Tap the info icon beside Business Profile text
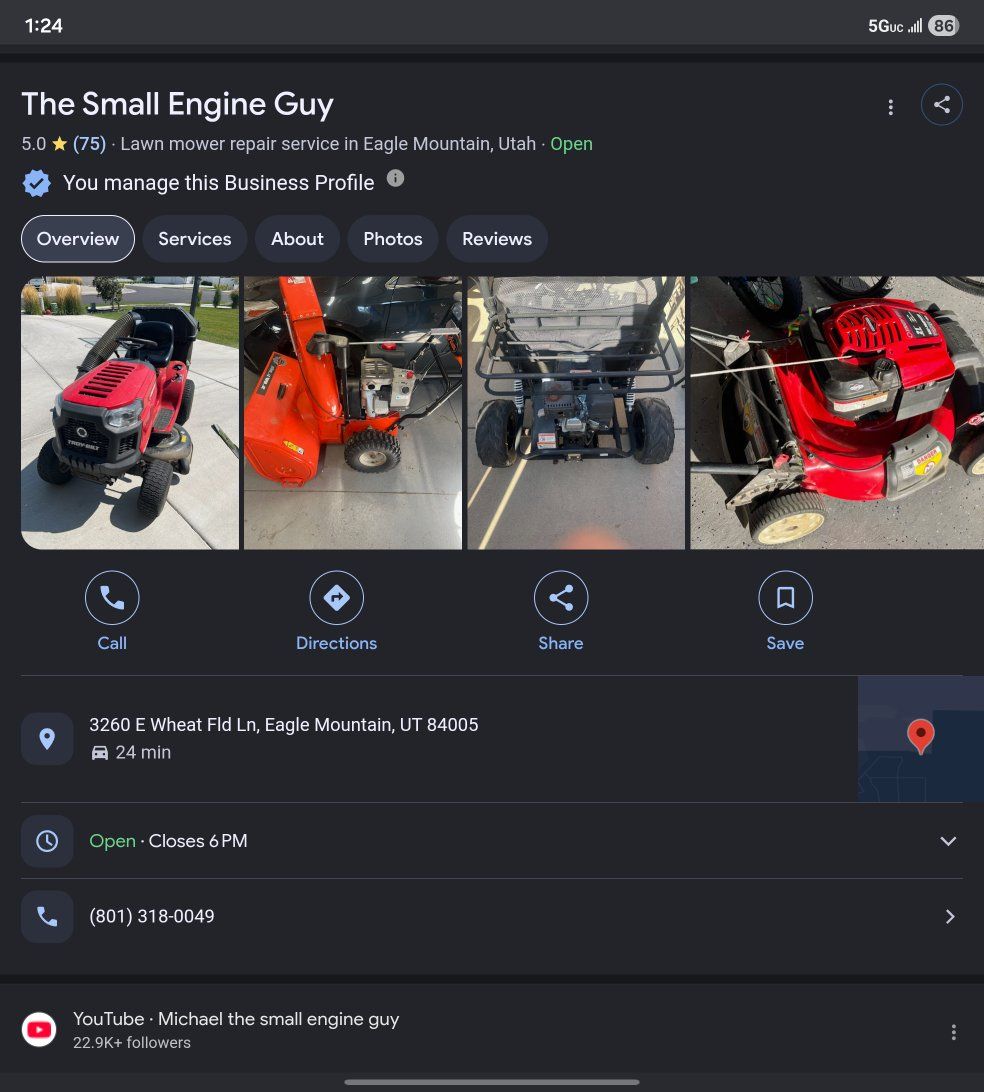The height and width of the screenshot is (1092, 984). (x=395, y=178)
